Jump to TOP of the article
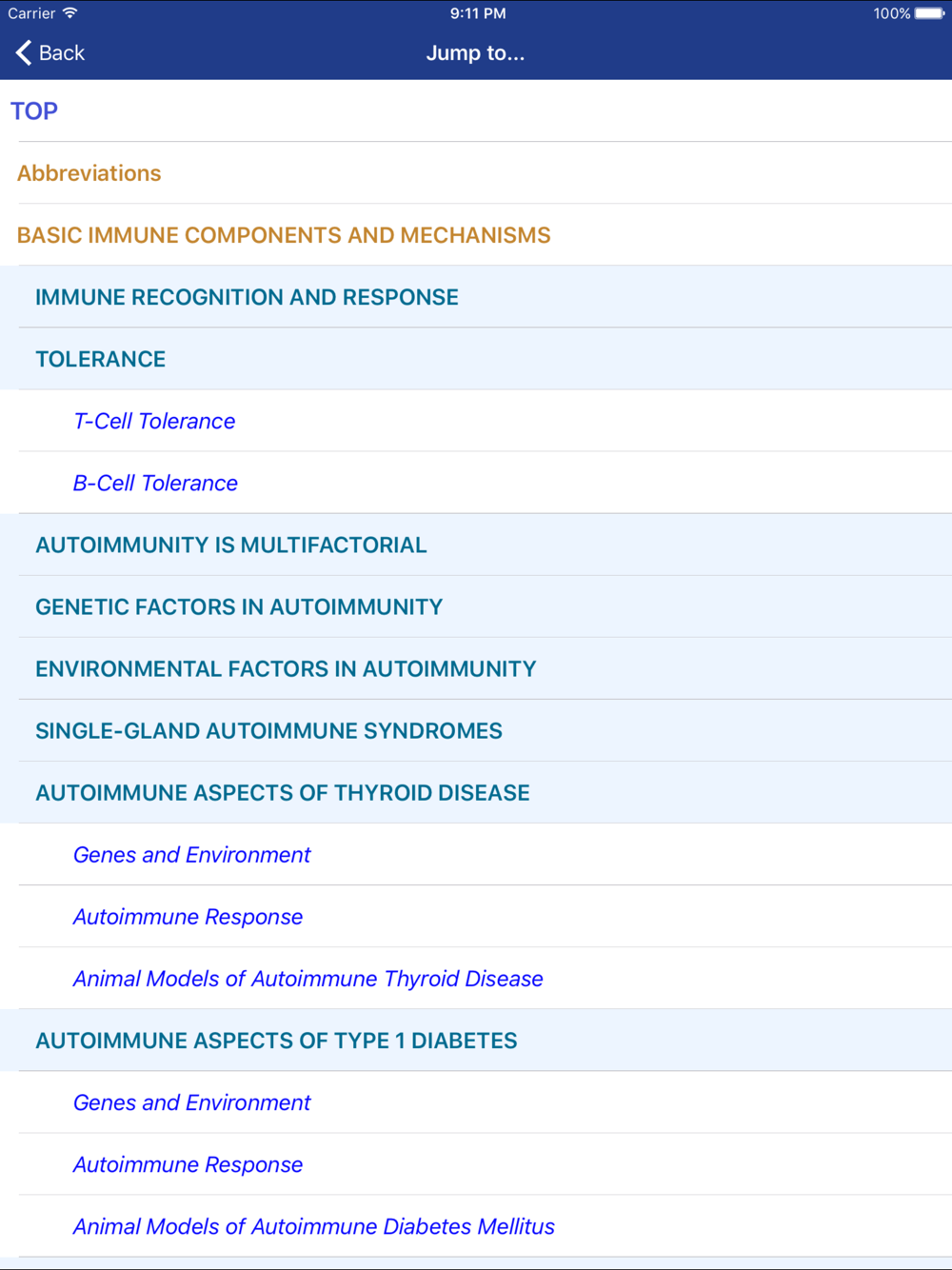Image resolution: width=952 pixels, height=1270 pixels. [476, 110]
